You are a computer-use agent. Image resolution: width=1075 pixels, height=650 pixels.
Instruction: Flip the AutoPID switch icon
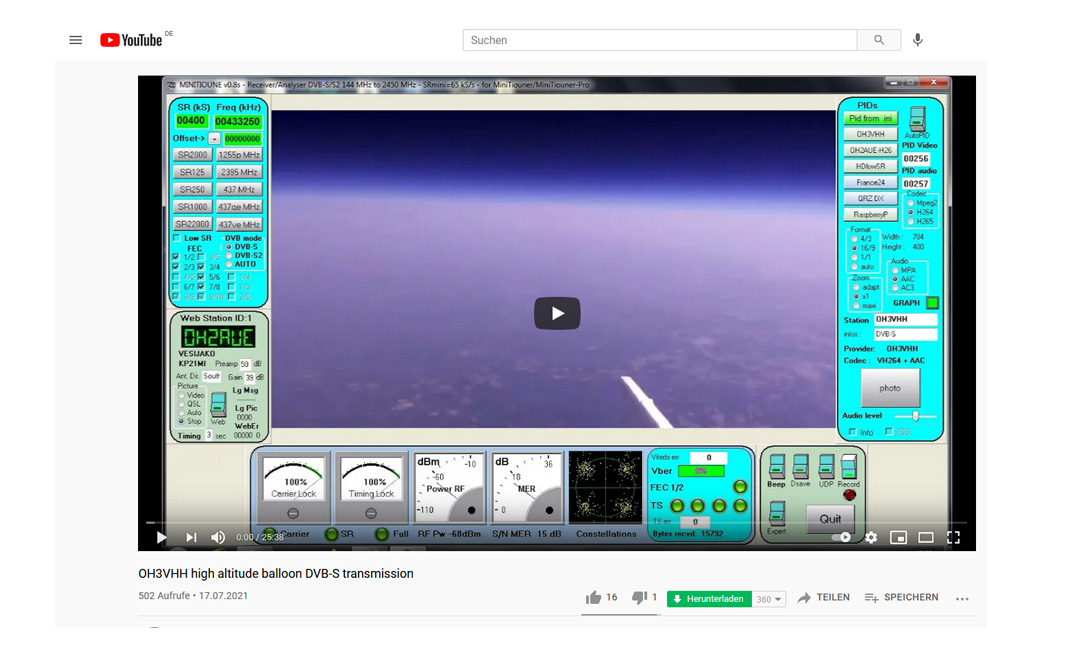coord(917,119)
